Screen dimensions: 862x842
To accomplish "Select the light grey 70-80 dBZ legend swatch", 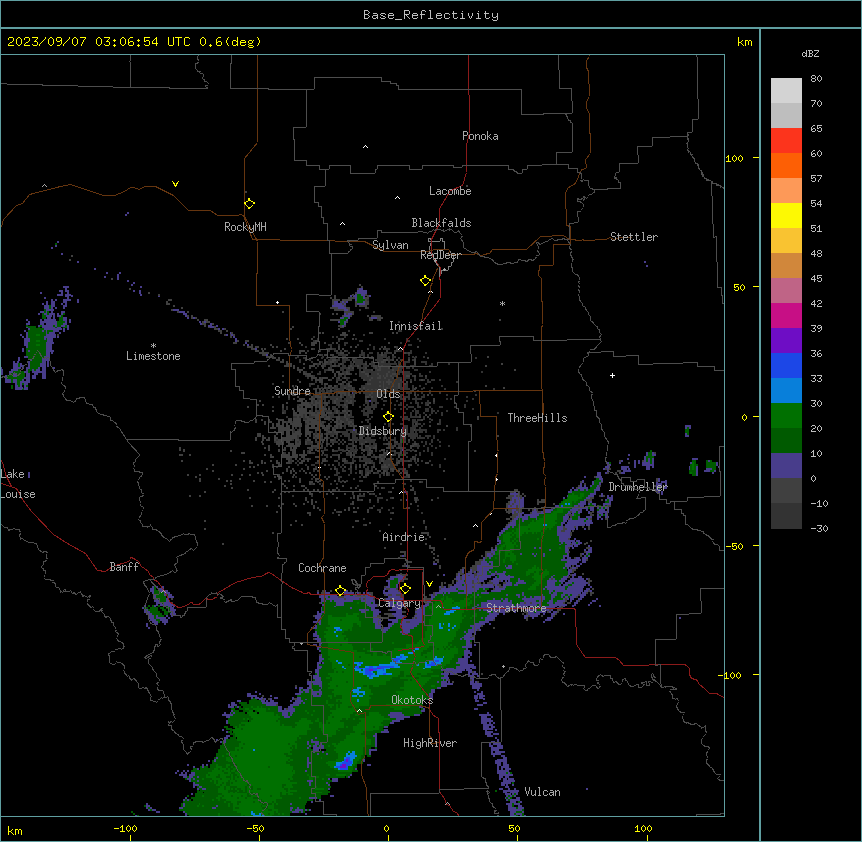I will coord(786,91).
